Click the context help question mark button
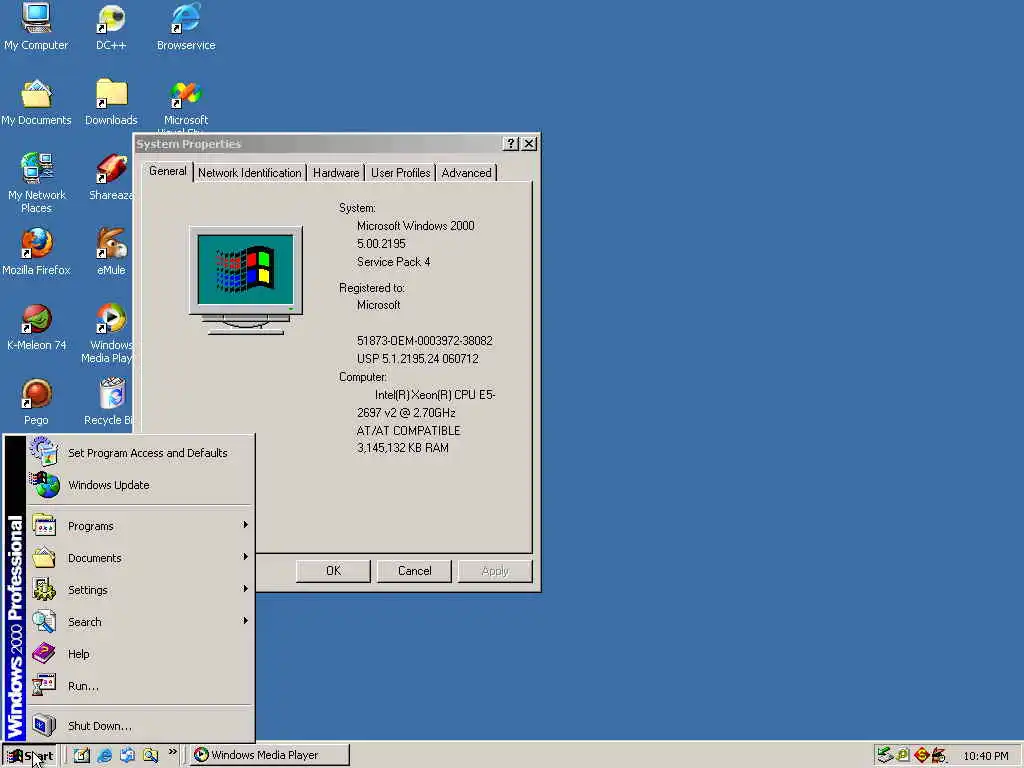The height and width of the screenshot is (768, 1024). click(x=511, y=144)
